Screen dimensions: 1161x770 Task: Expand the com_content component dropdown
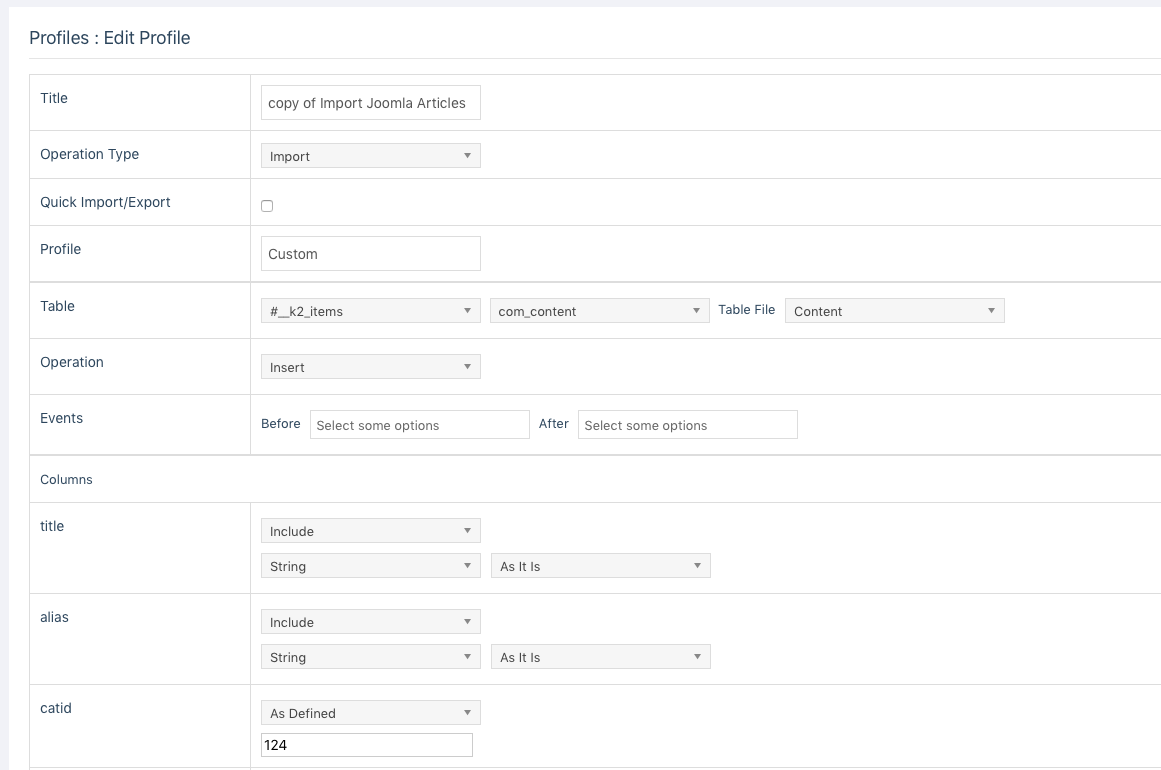pos(599,311)
